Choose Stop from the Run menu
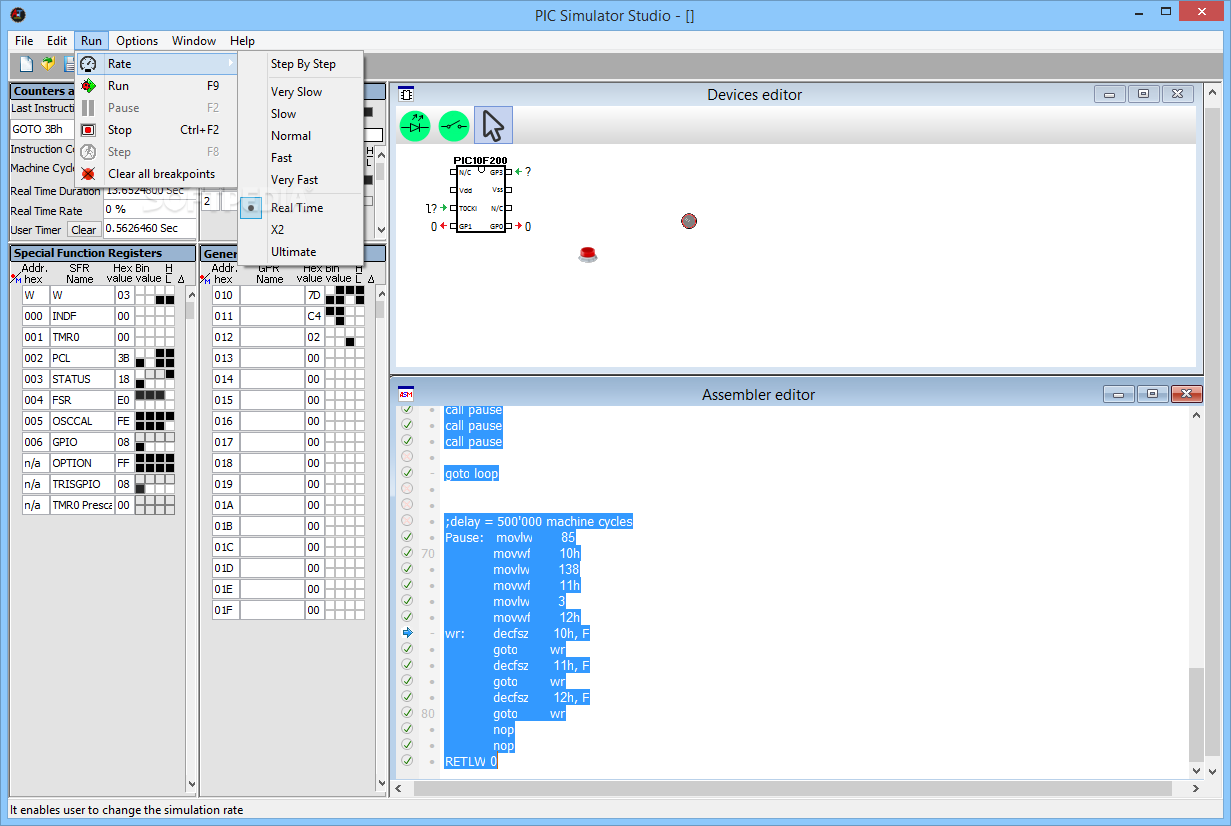The height and width of the screenshot is (826, 1231). point(157,130)
